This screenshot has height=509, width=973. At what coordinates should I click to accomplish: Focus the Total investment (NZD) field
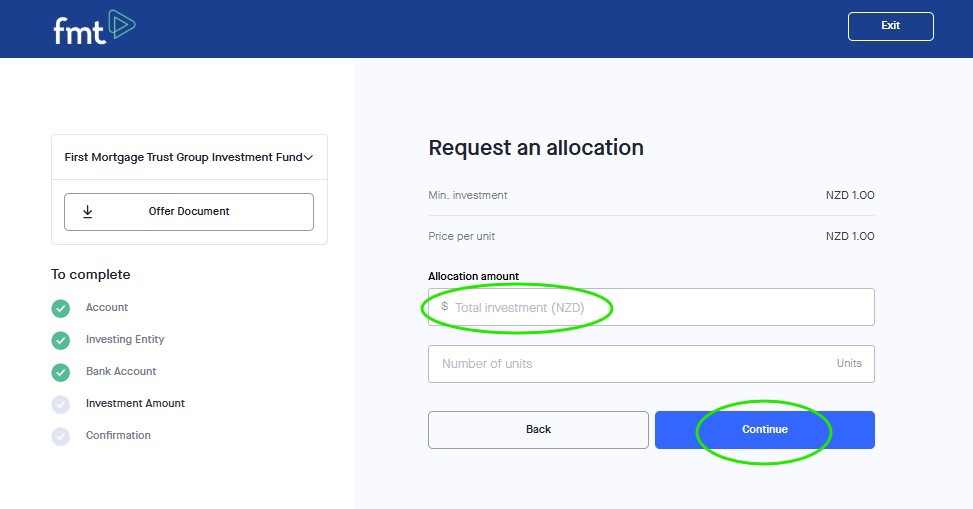click(650, 307)
